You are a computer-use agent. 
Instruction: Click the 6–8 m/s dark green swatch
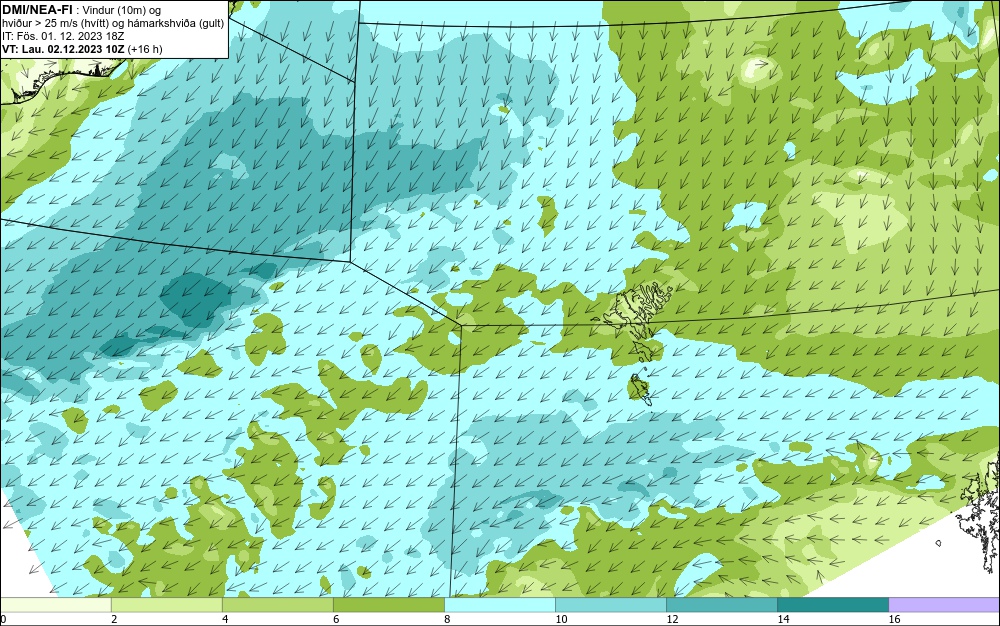pos(388,604)
